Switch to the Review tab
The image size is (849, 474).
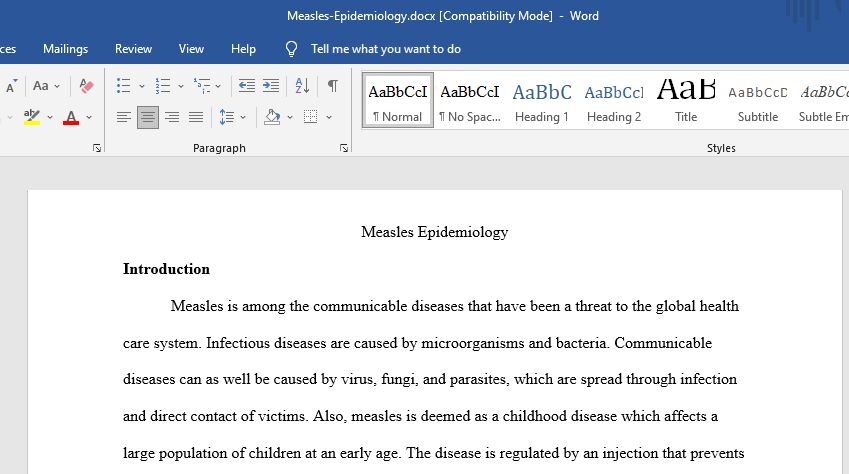pos(133,49)
